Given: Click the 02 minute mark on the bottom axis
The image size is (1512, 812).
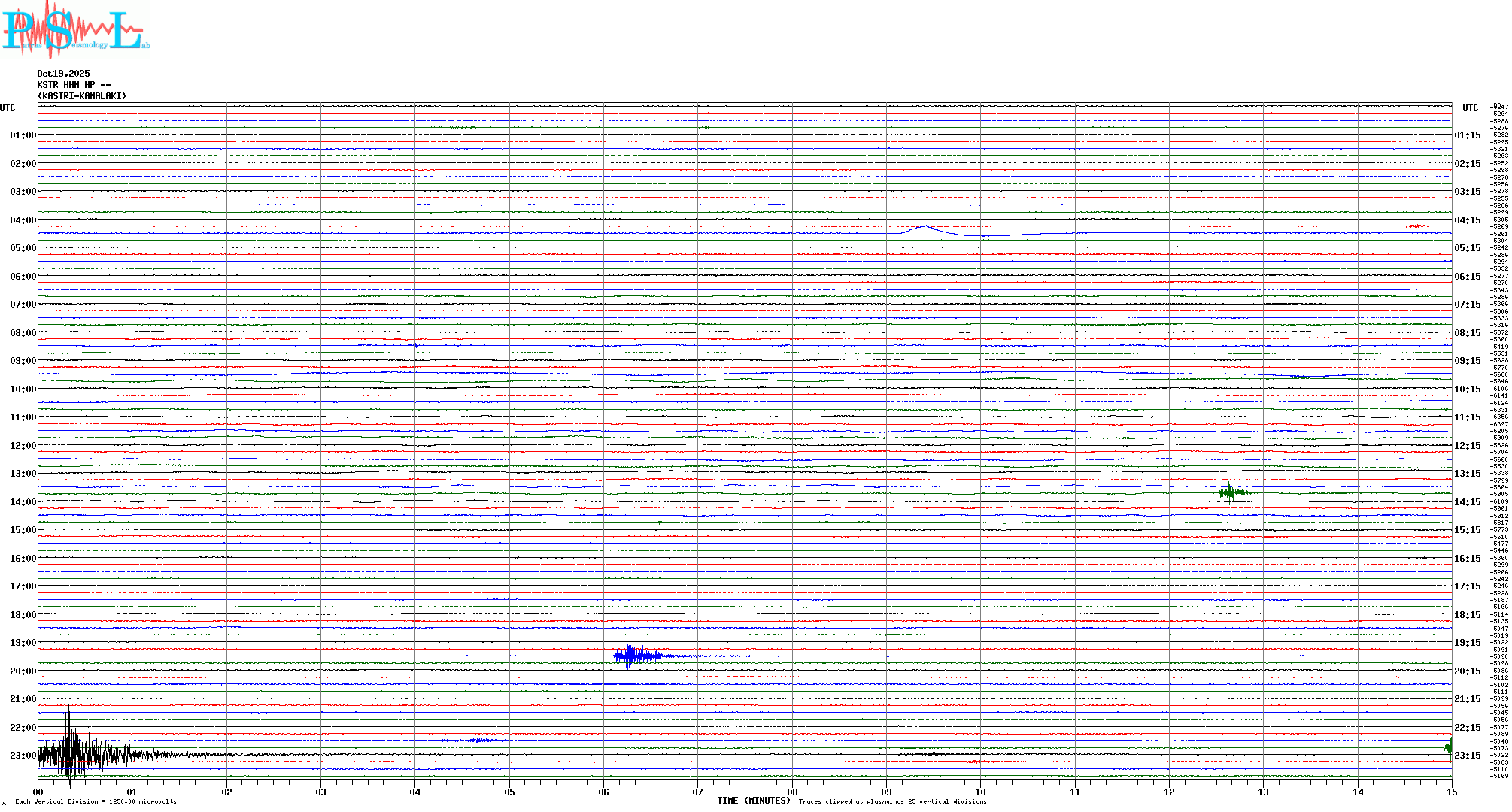Looking at the screenshot, I should [226, 792].
